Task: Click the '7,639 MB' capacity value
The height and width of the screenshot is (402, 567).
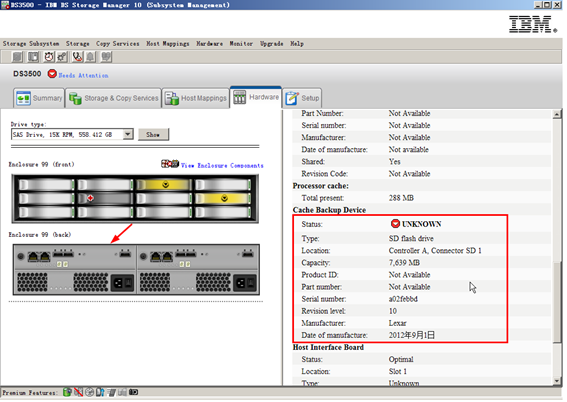Action: tap(404, 262)
